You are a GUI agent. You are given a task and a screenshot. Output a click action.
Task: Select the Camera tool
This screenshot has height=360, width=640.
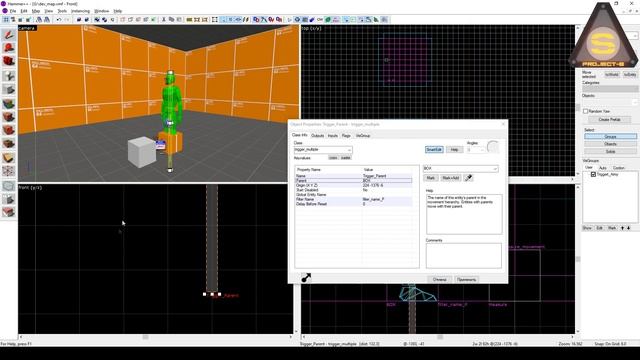pyautogui.click(x=8, y=62)
